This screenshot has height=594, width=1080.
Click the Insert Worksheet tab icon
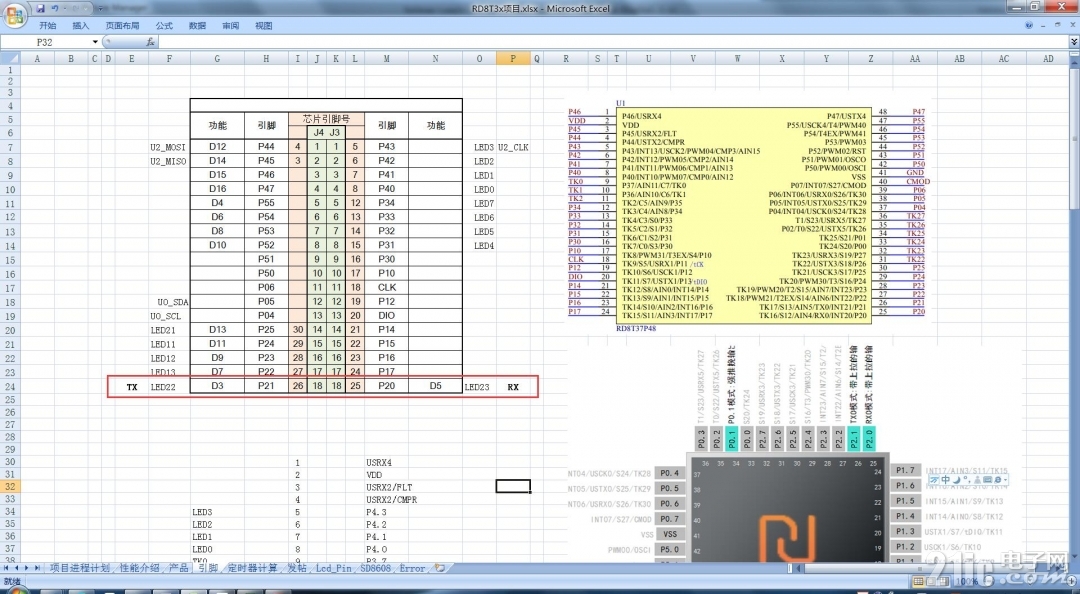[439, 568]
